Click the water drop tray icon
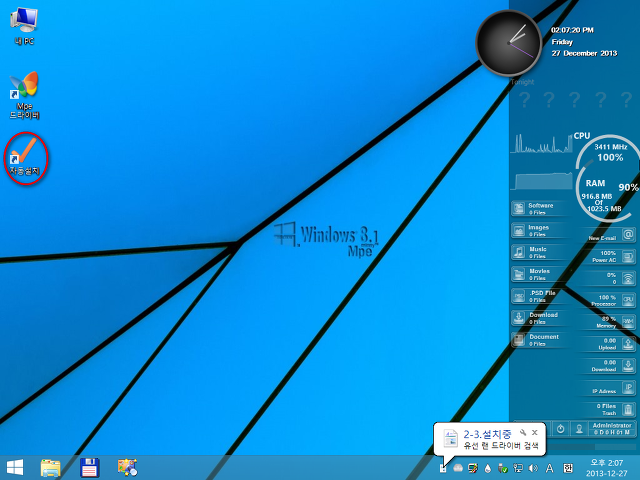Viewport: 640px width, 480px height. (488, 469)
